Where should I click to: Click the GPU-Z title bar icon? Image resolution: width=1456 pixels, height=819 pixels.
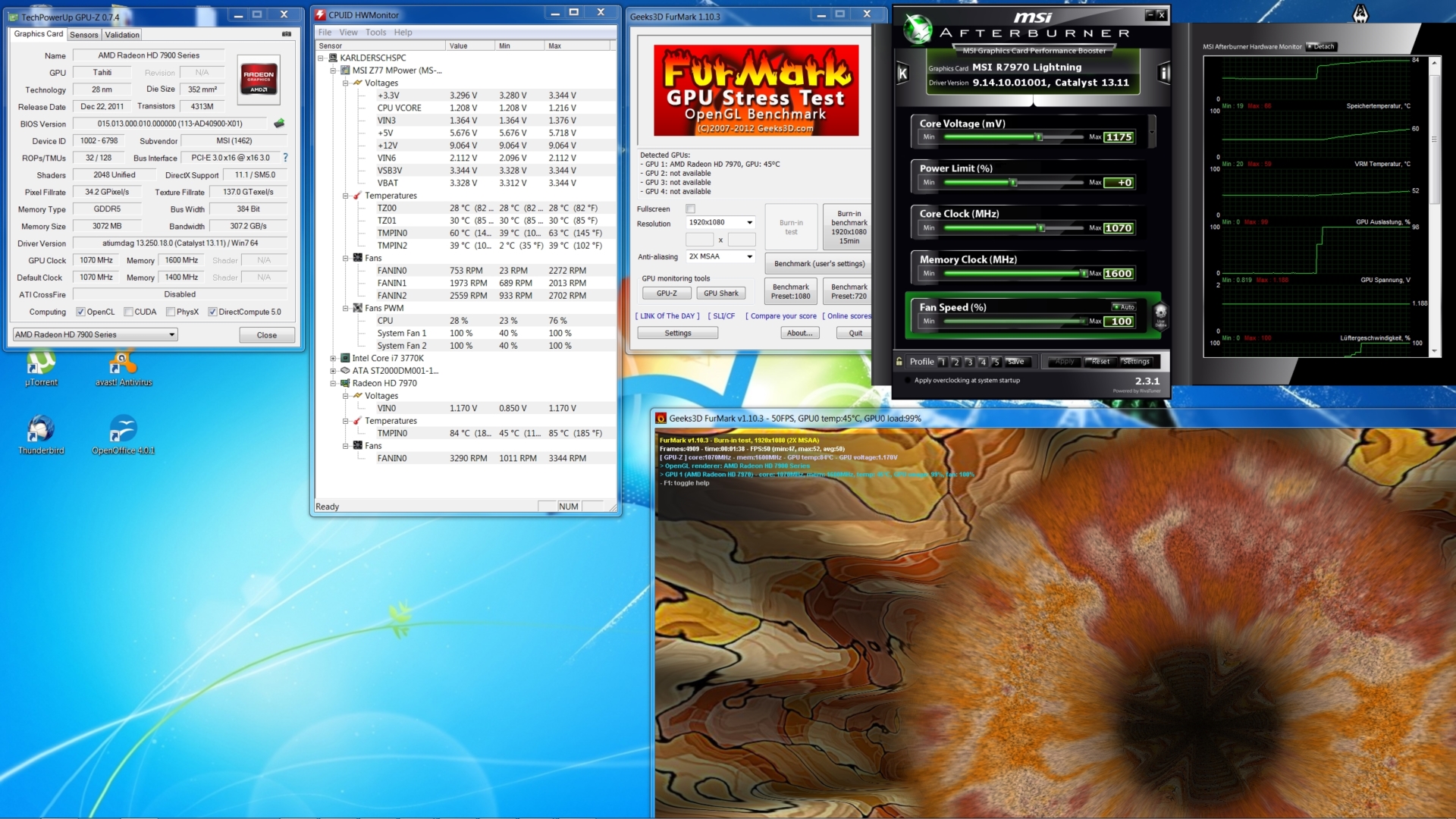tap(14, 17)
